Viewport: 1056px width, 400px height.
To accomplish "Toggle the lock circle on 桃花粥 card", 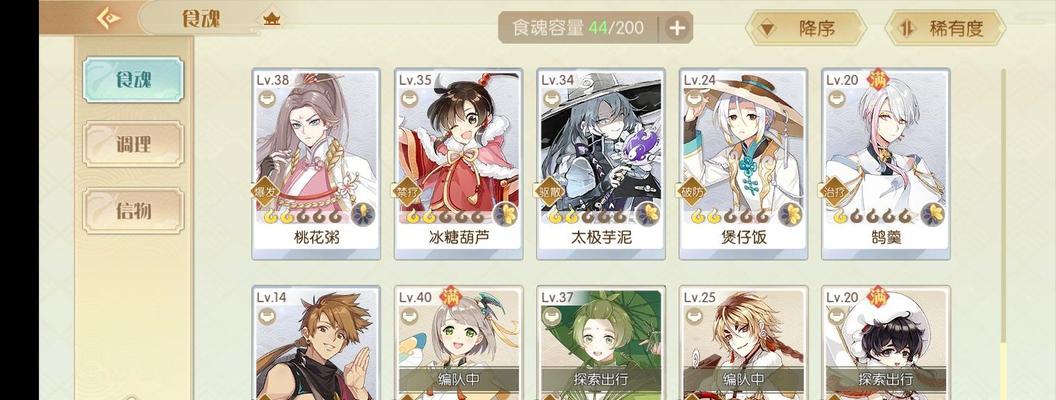I will [x=267, y=99].
